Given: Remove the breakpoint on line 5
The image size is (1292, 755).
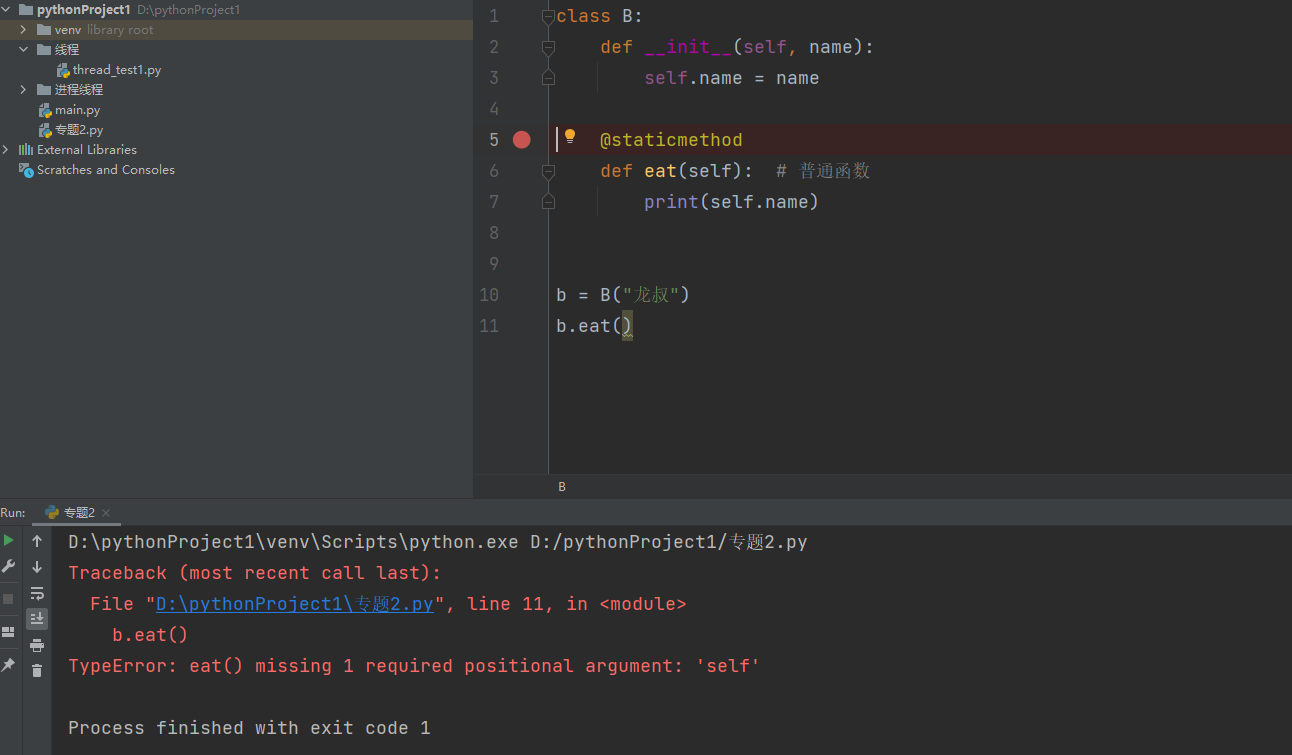Looking at the screenshot, I should point(521,140).
